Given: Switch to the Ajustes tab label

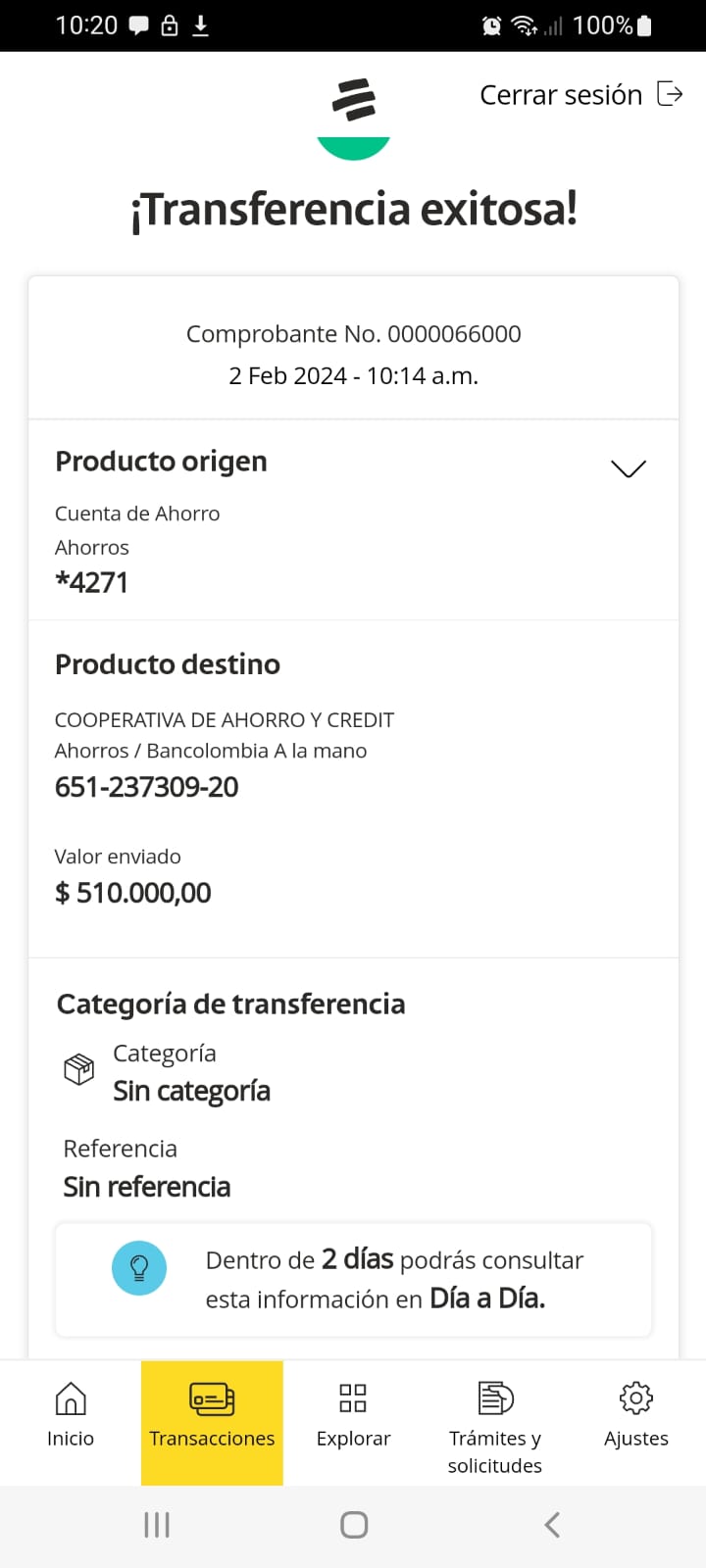Looking at the screenshot, I should 636,1439.
